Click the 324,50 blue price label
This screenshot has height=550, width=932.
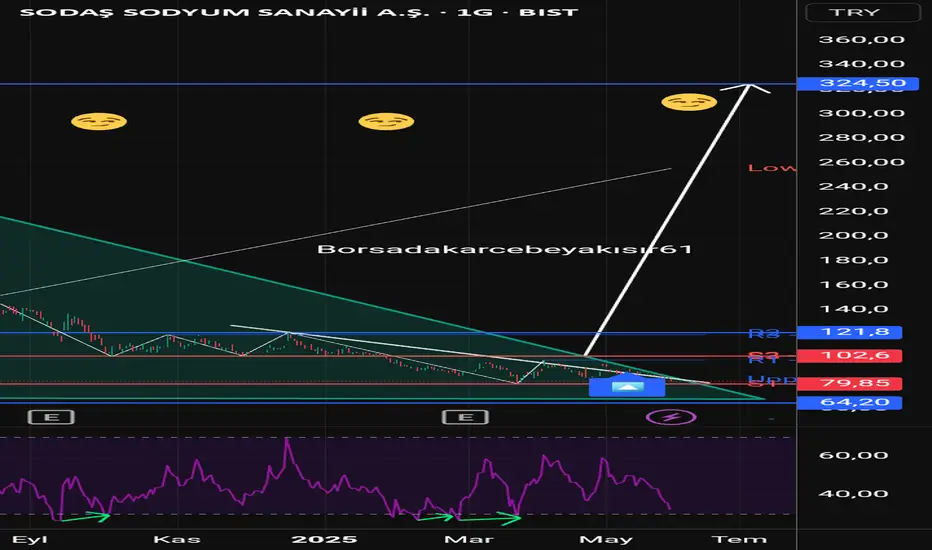858,83
